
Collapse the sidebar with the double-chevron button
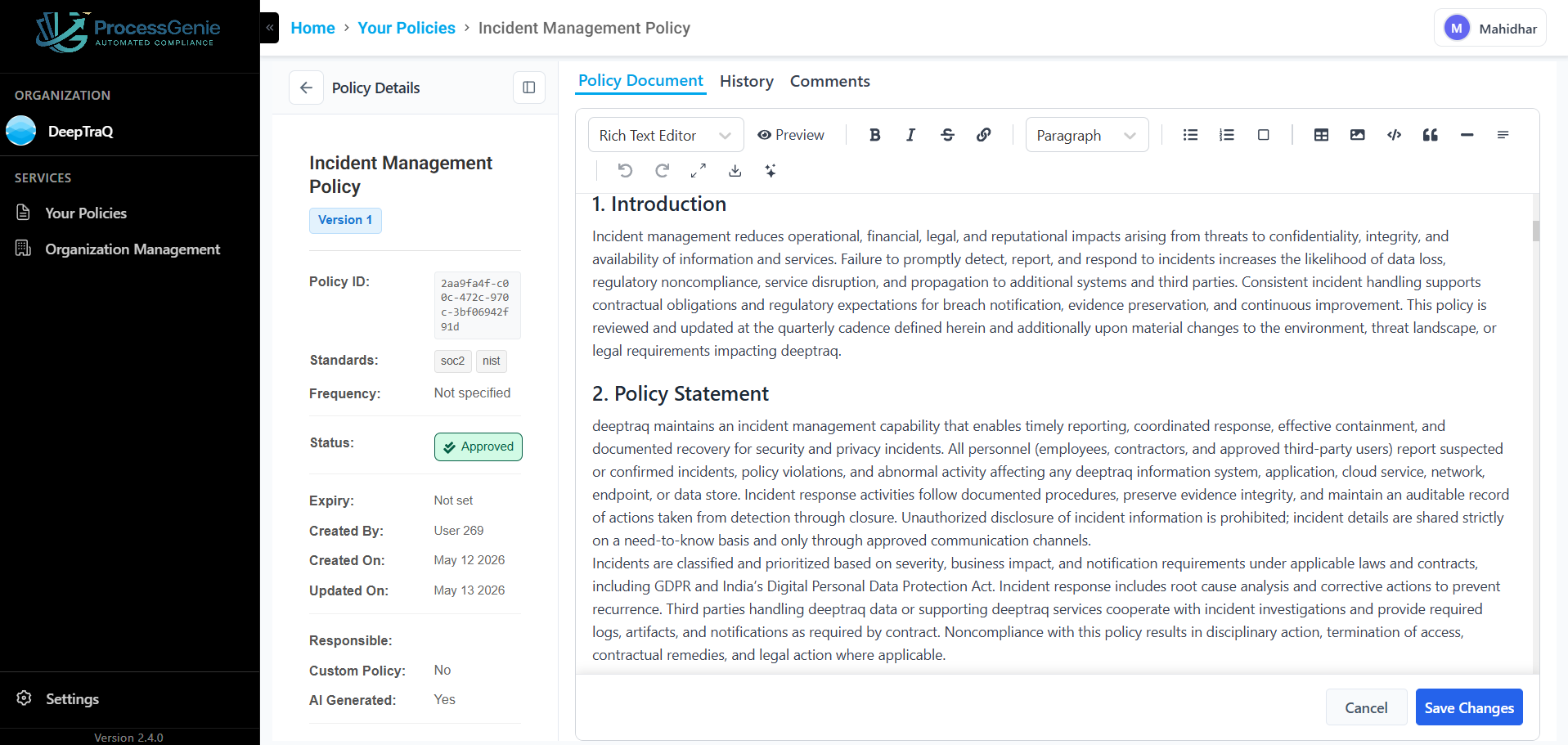coord(269,28)
